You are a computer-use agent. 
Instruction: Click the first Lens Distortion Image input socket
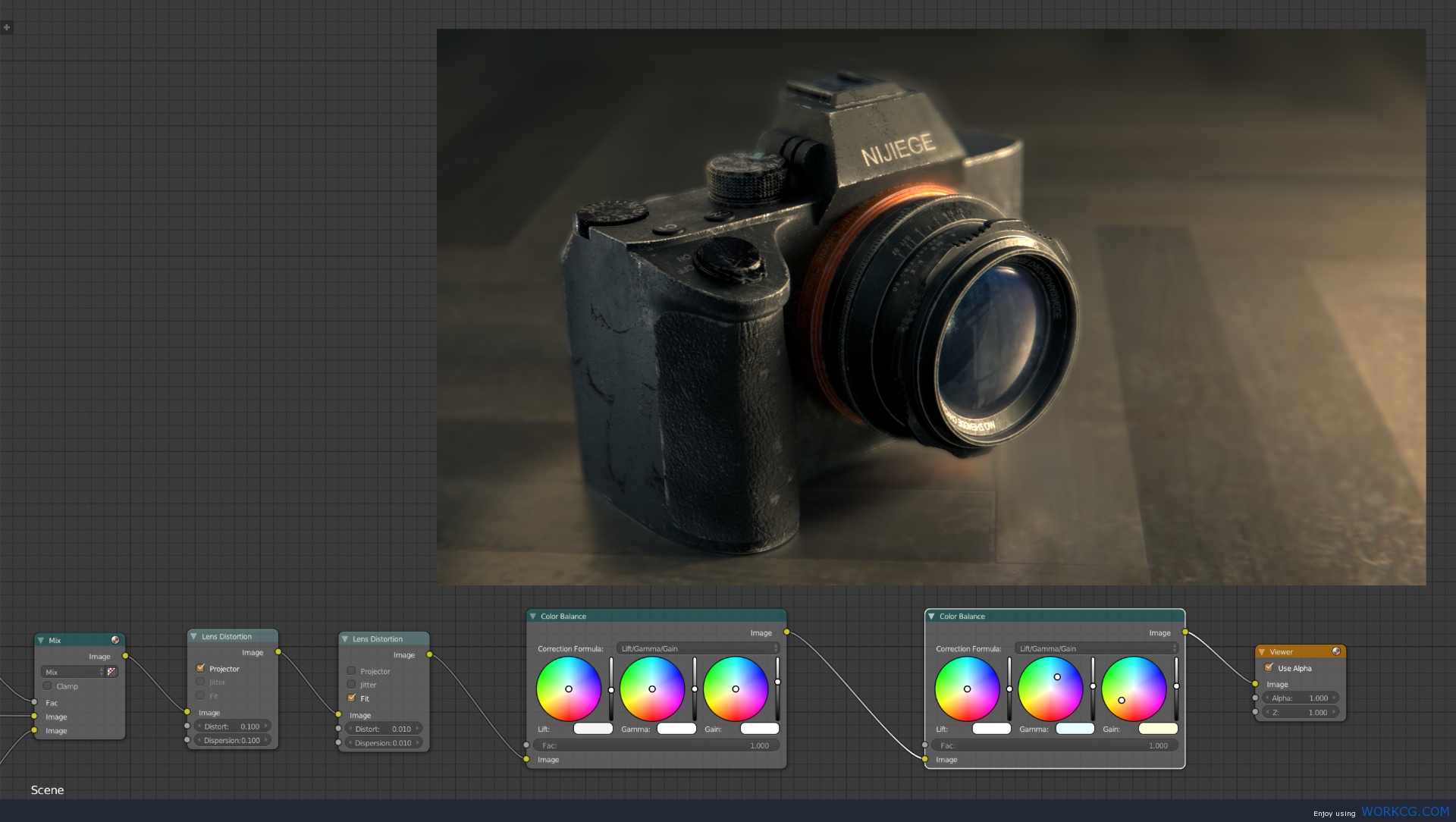click(187, 712)
